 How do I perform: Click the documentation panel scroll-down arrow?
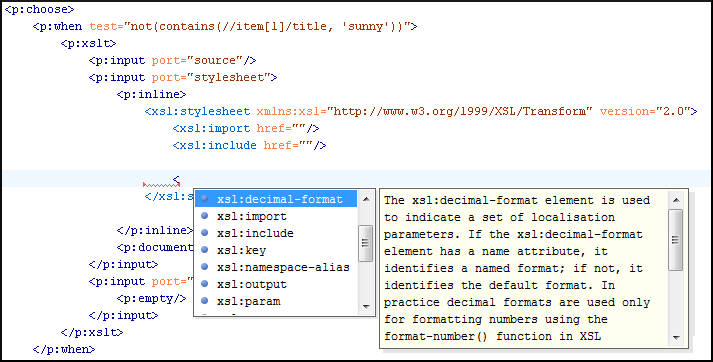(x=676, y=337)
